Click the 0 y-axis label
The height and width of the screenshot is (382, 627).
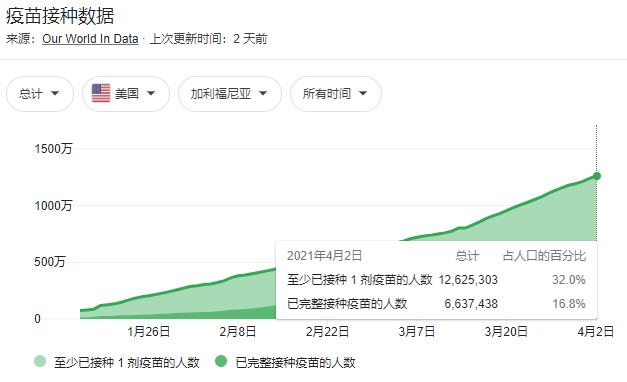(x=37, y=319)
